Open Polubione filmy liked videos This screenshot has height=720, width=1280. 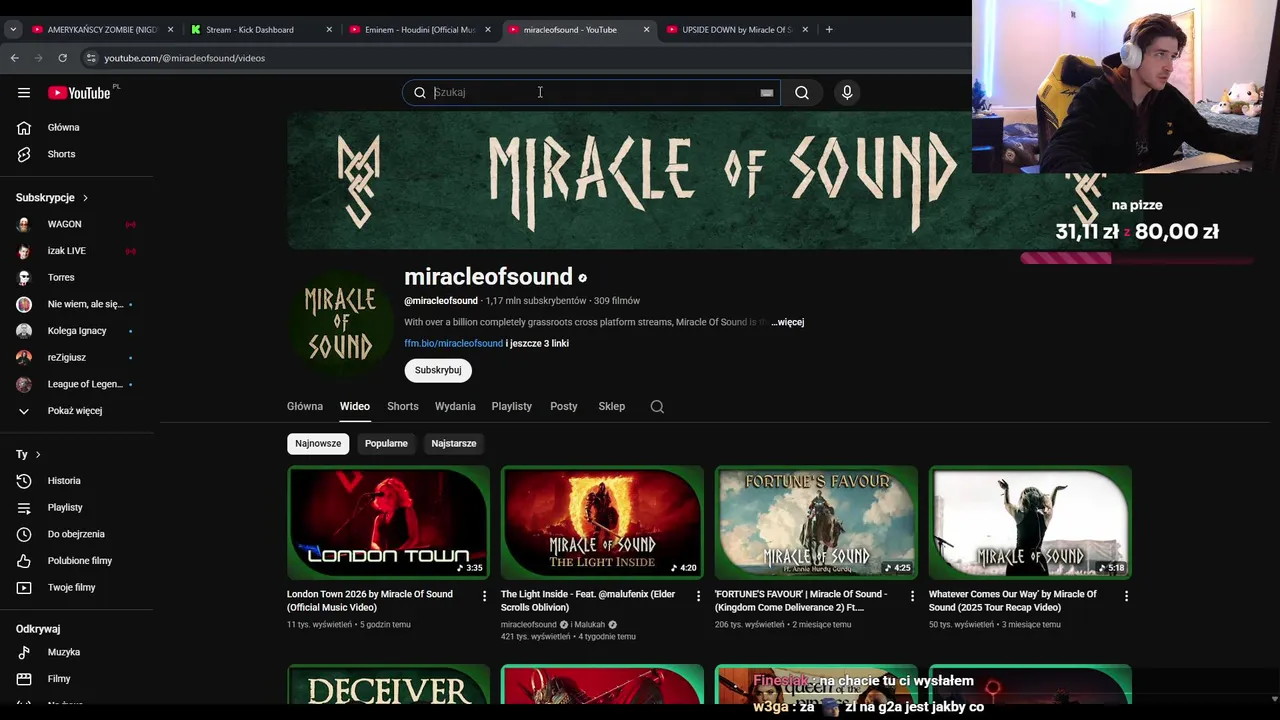[x=77, y=561]
